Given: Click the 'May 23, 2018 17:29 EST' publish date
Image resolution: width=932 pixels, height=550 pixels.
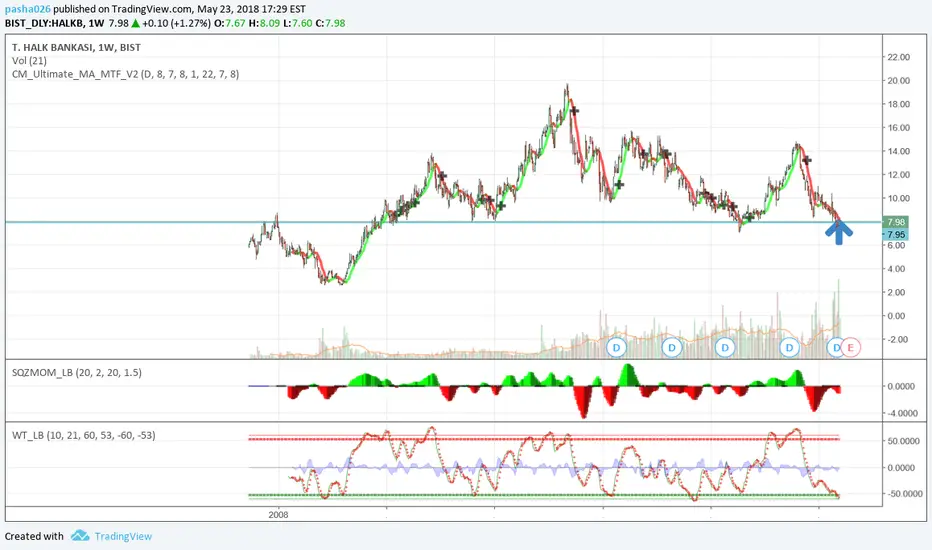Looking at the screenshot, I should (251, 9).
